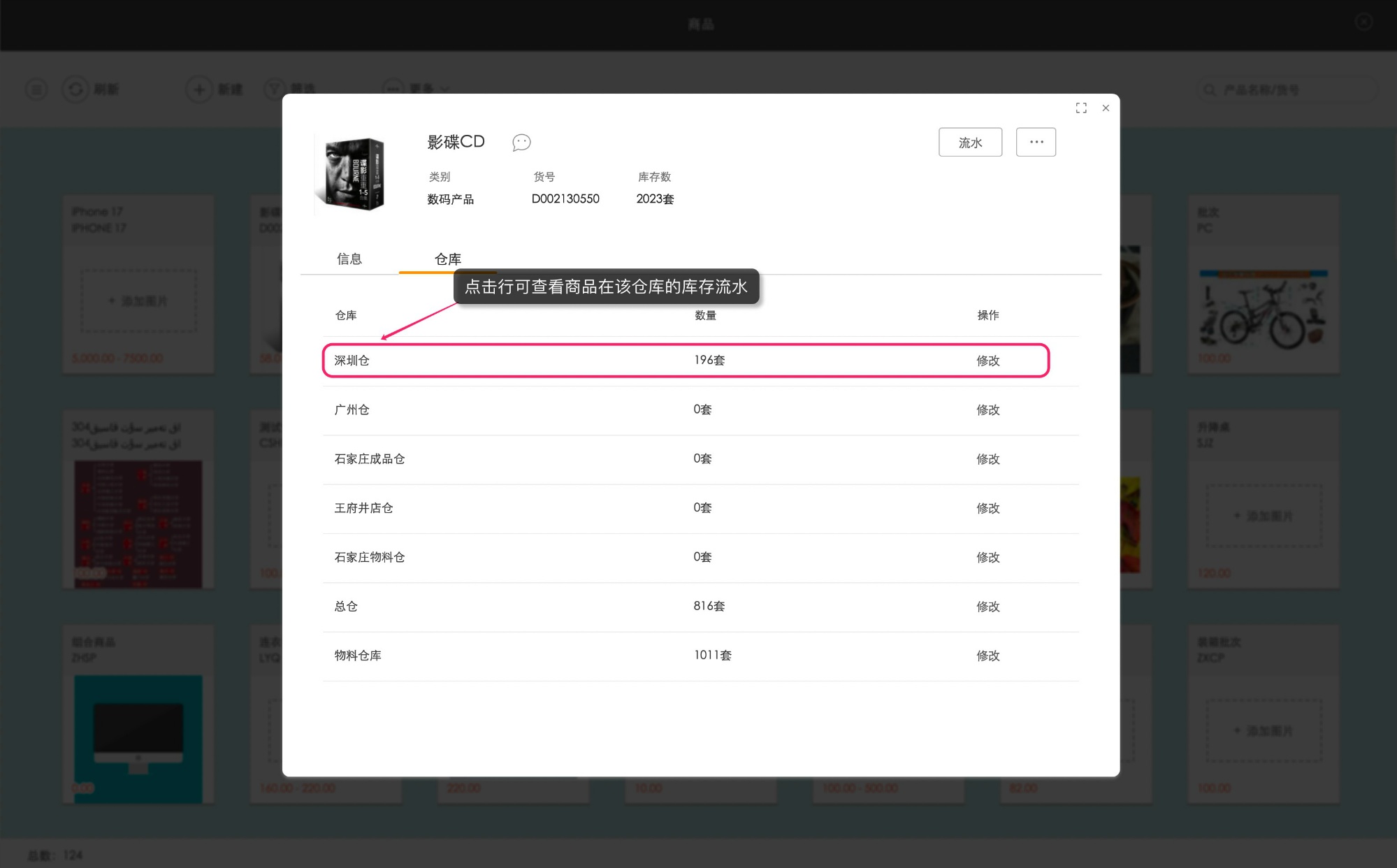This screenshot has width=1397, height=868.
Task: Switch to the 信息 tab
Action: pos(349,259)
